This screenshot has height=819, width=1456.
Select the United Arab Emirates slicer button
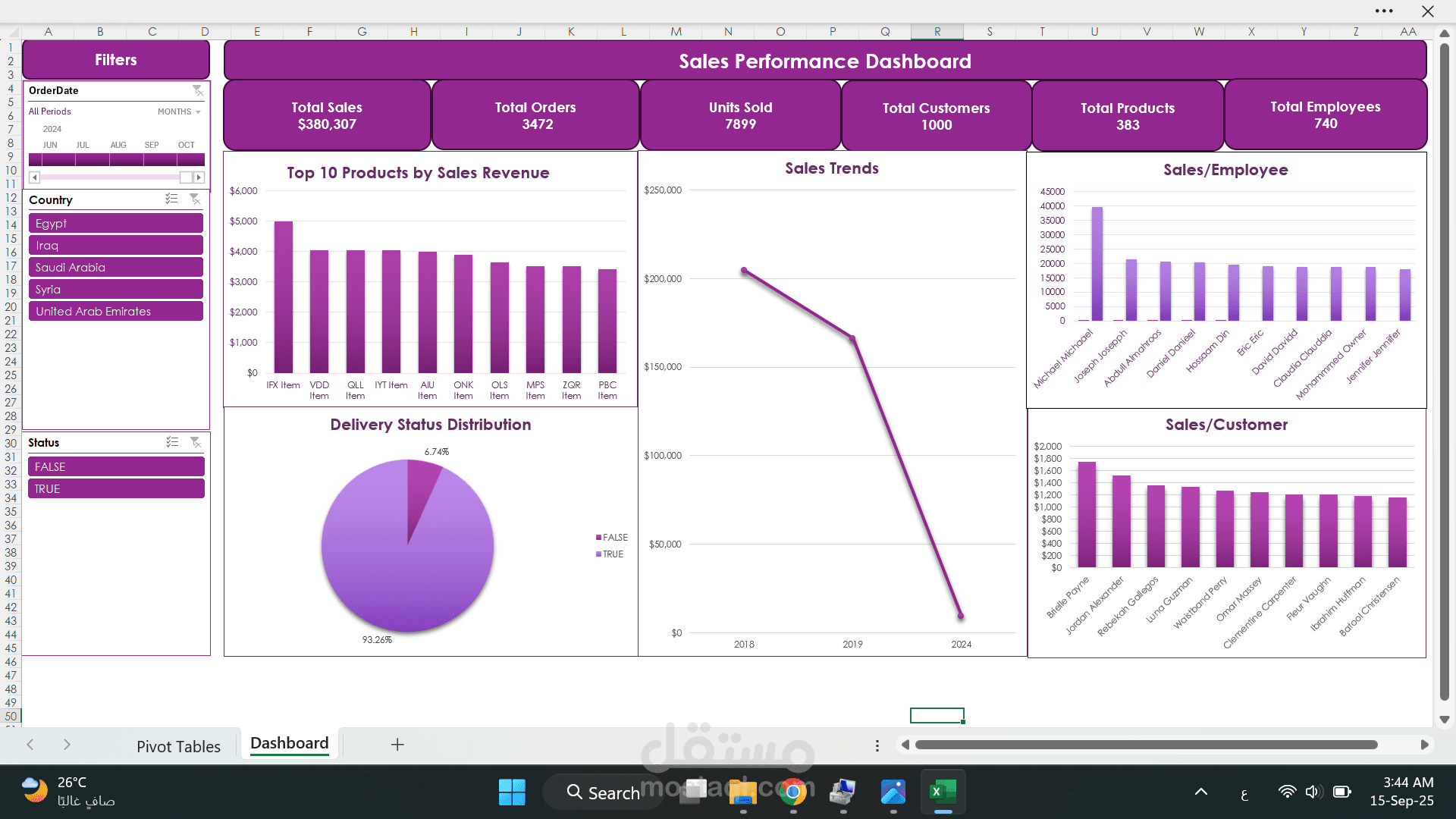[116, 312]
